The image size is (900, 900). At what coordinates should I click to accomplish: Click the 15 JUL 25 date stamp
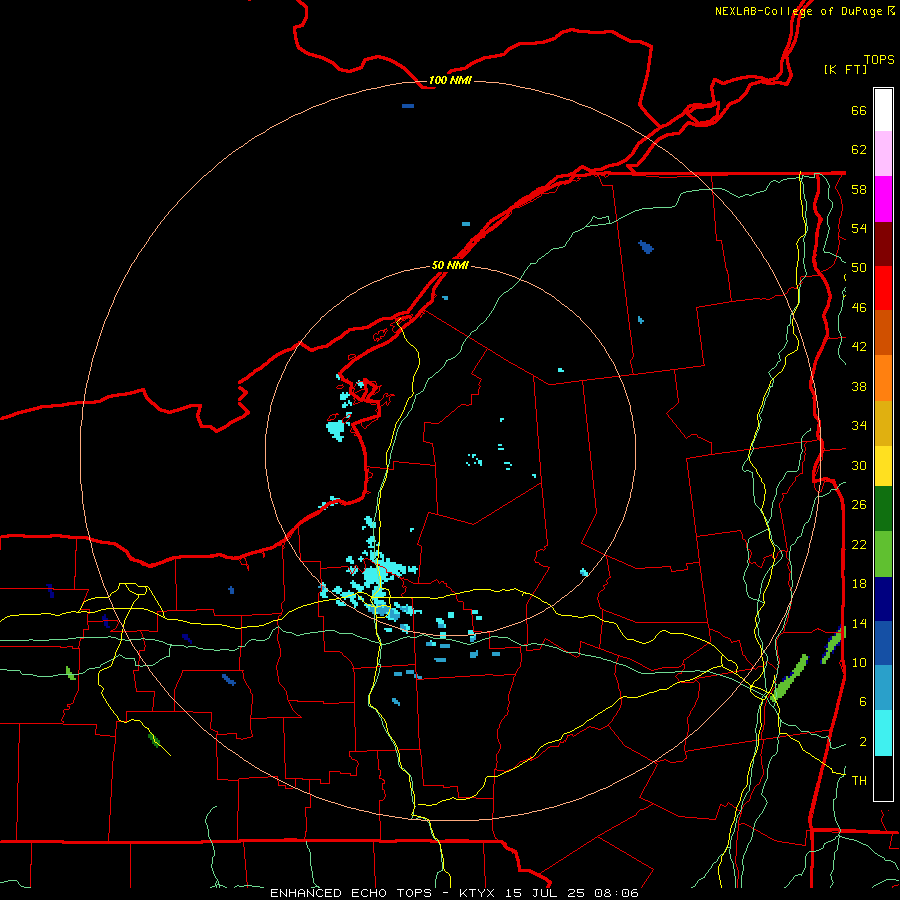(546, 893)
